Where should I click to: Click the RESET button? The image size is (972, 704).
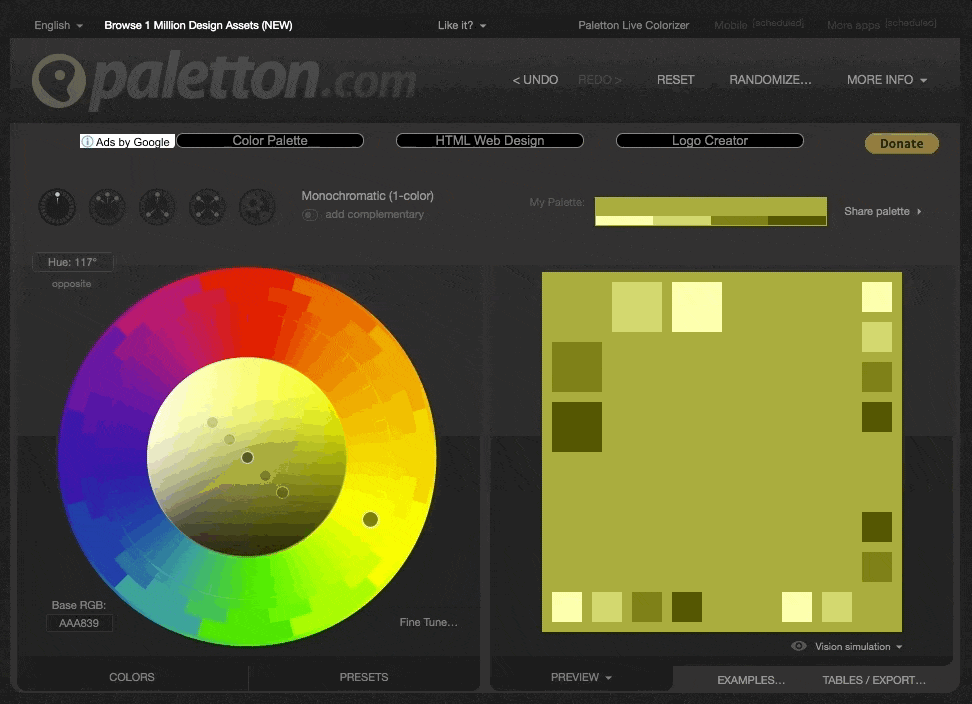pos(676,80)
